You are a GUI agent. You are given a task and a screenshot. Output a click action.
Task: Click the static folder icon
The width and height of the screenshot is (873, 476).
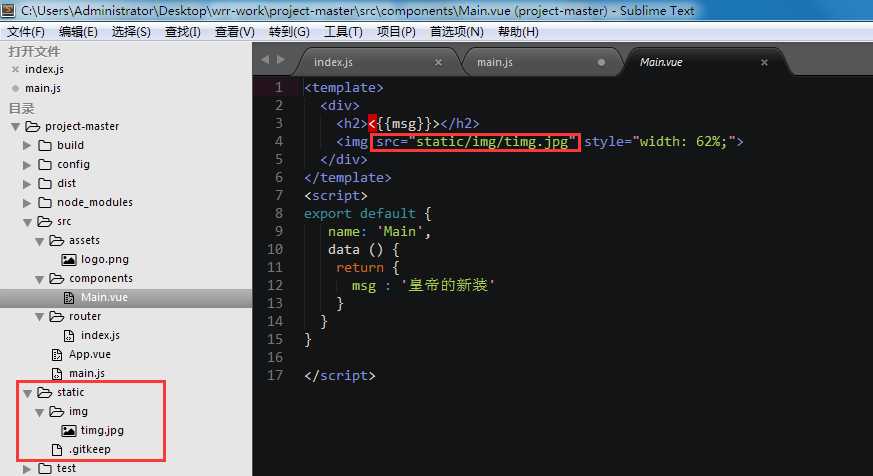[45, 392]
